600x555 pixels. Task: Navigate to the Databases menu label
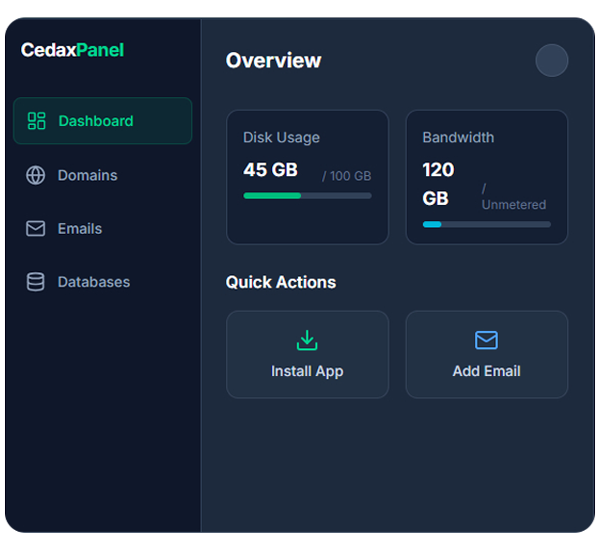pos(94,282)
